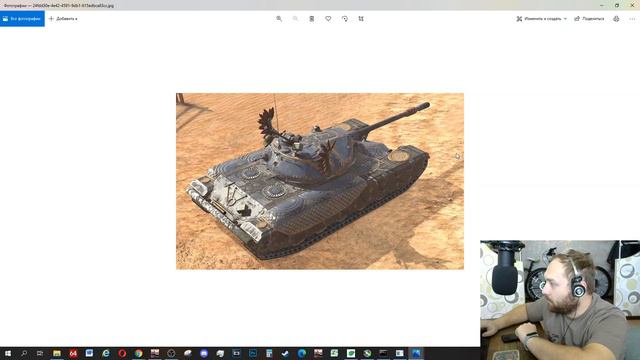Launch Opera browser from the taskbar
The height and width of the screenshot is (360, 640).
tap(122, 353)
